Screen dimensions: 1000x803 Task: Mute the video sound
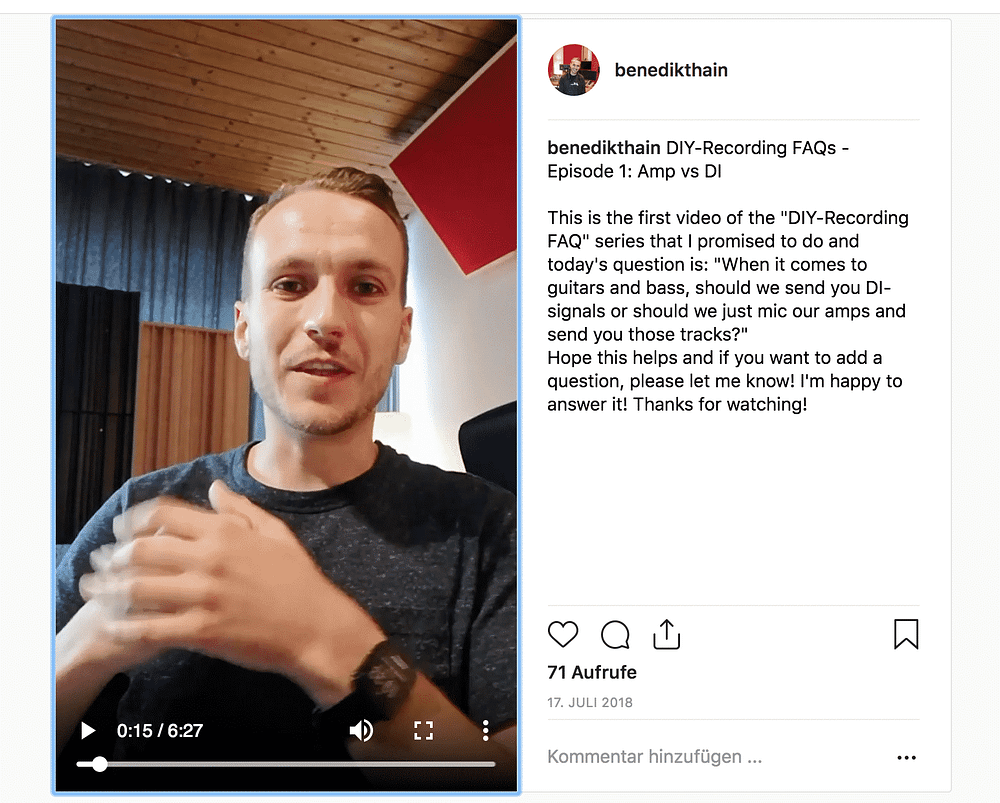[362, 730]
